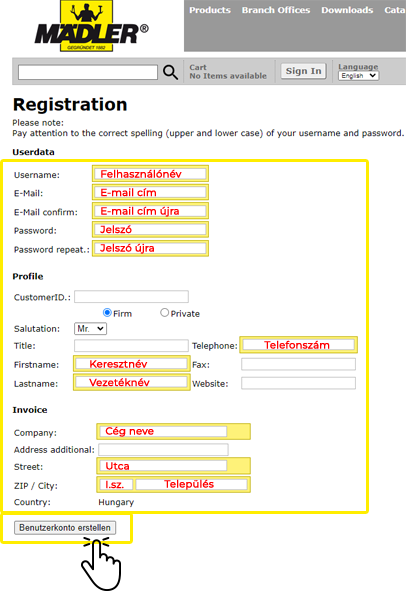Click the Sign In button
The width and height of the screenshot is (406, 591).
[x=303, y=71]
